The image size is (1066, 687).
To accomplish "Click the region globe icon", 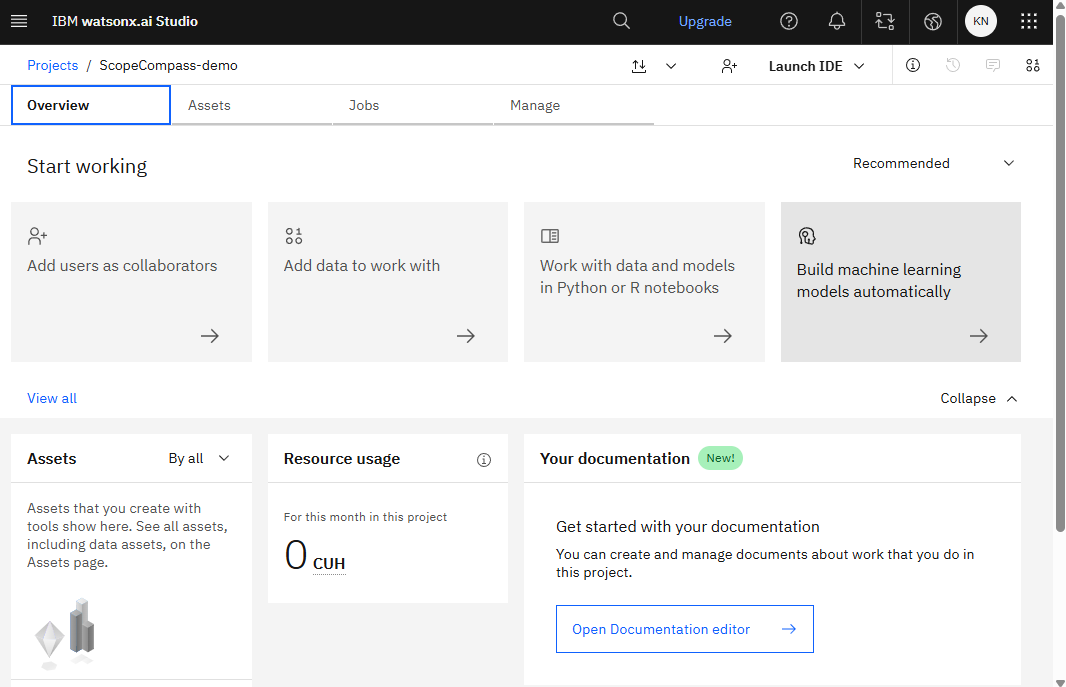I will (x=933, y=21).
